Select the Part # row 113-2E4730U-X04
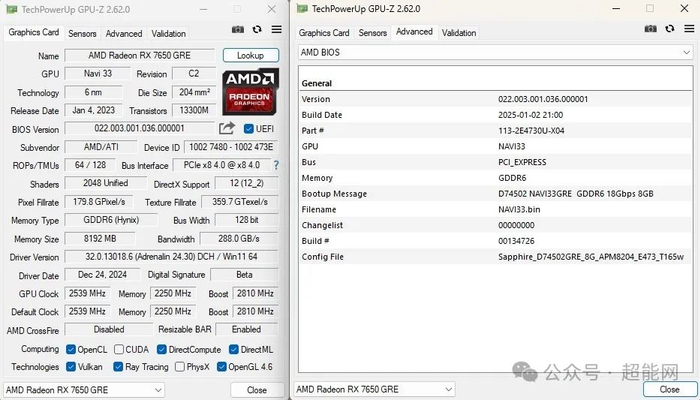Viewport: 700px width, 400px height. 496,131
